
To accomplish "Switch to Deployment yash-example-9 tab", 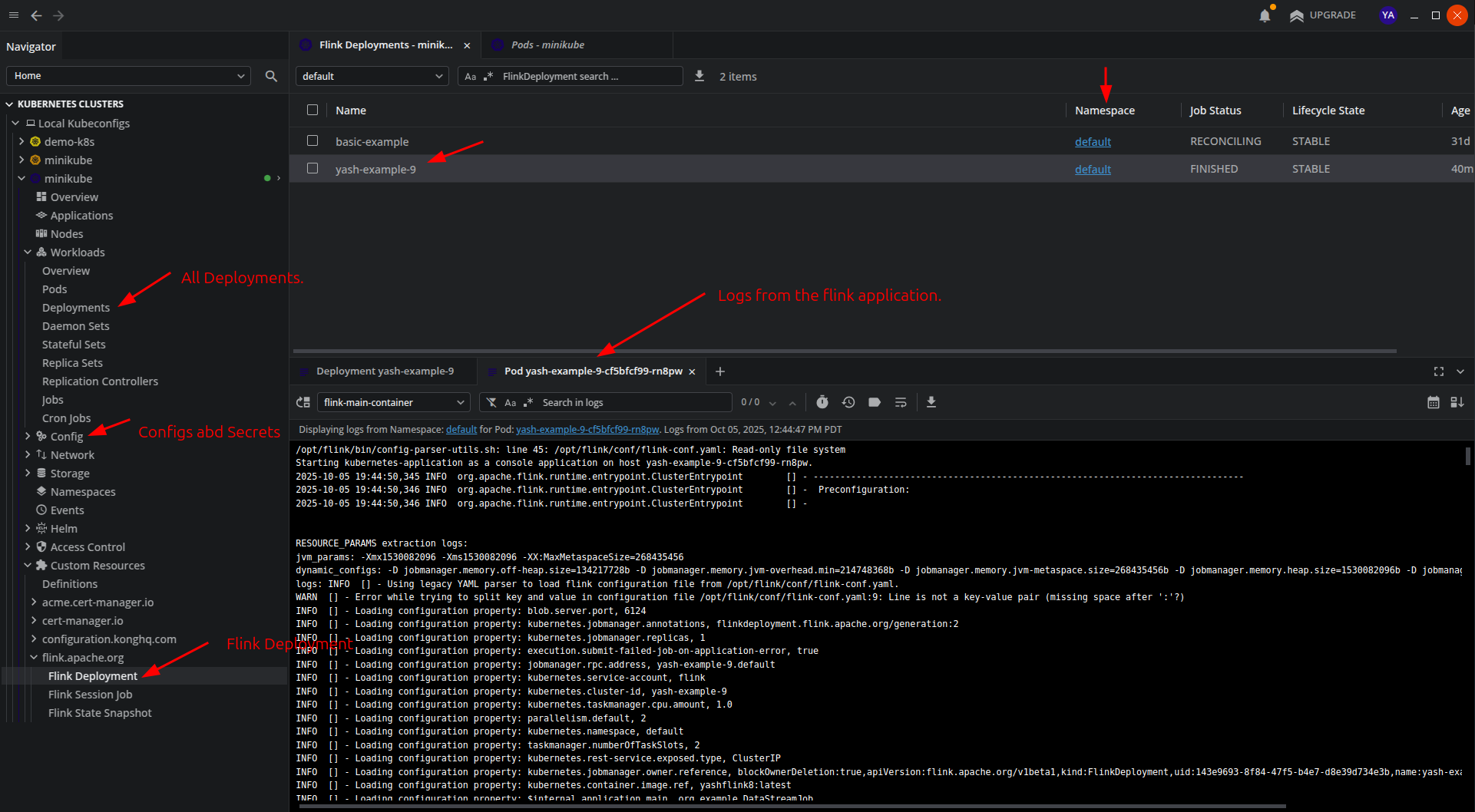I will 384,371.
